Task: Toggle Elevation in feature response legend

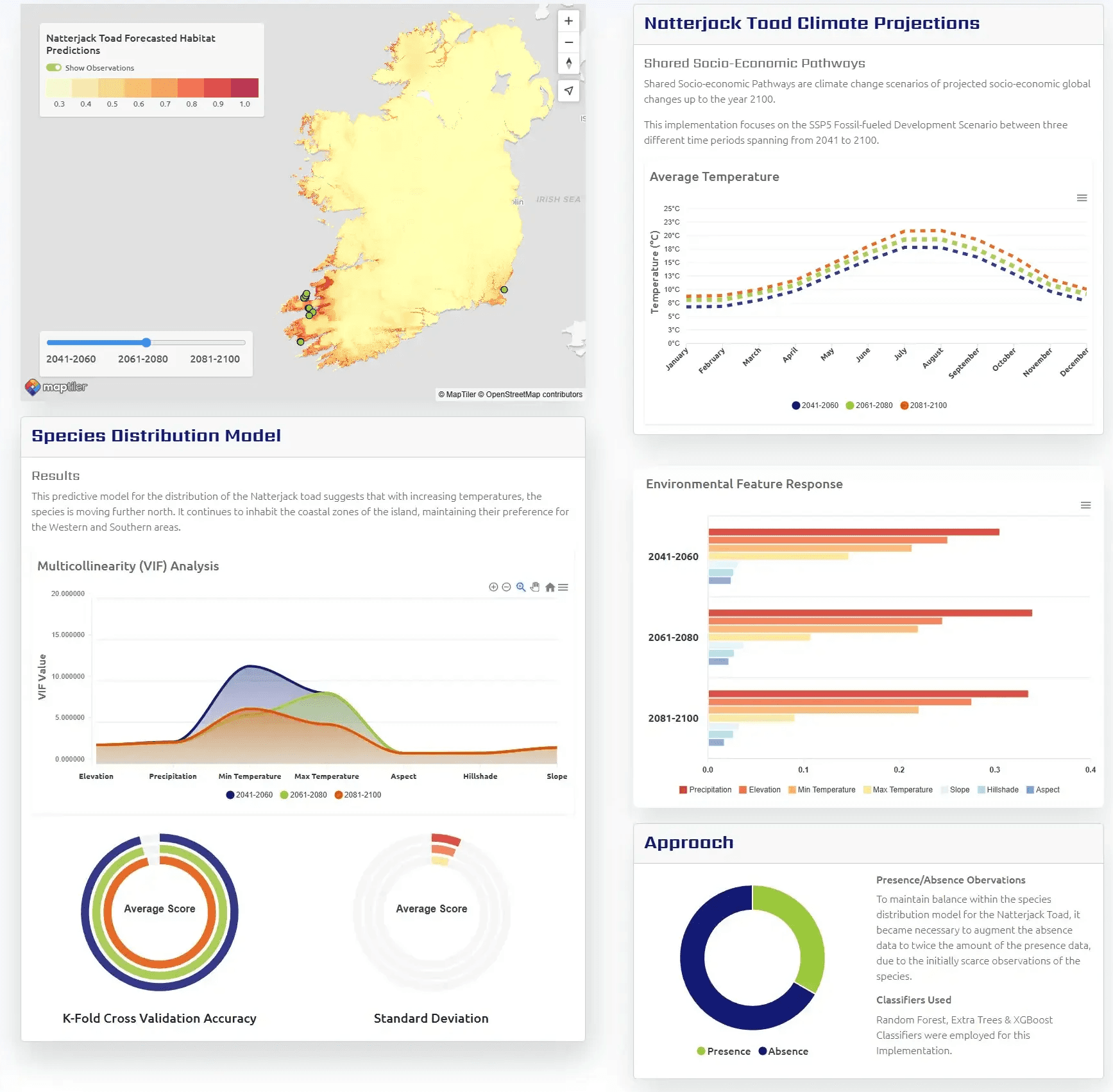Action: coord(760,790)
